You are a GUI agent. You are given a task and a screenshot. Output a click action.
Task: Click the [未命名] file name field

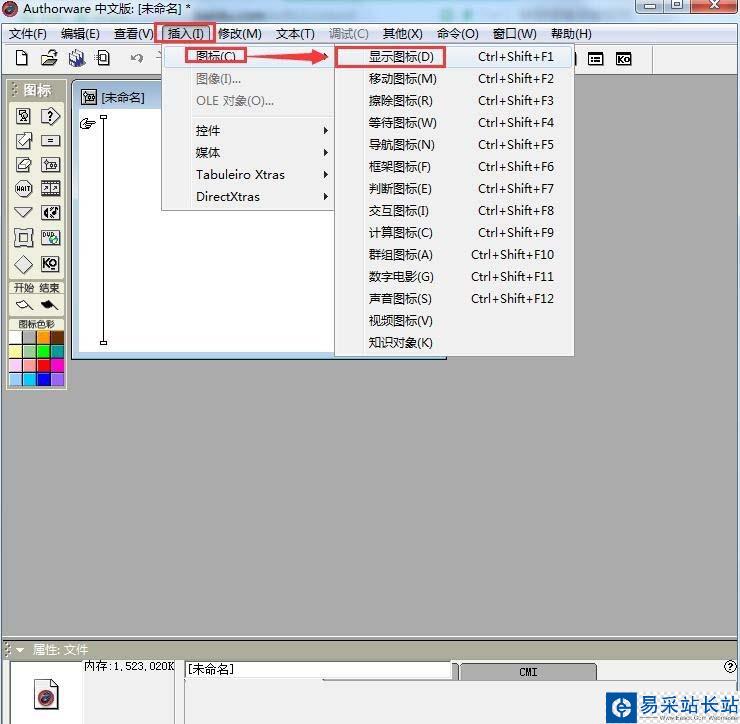[319, 669]
